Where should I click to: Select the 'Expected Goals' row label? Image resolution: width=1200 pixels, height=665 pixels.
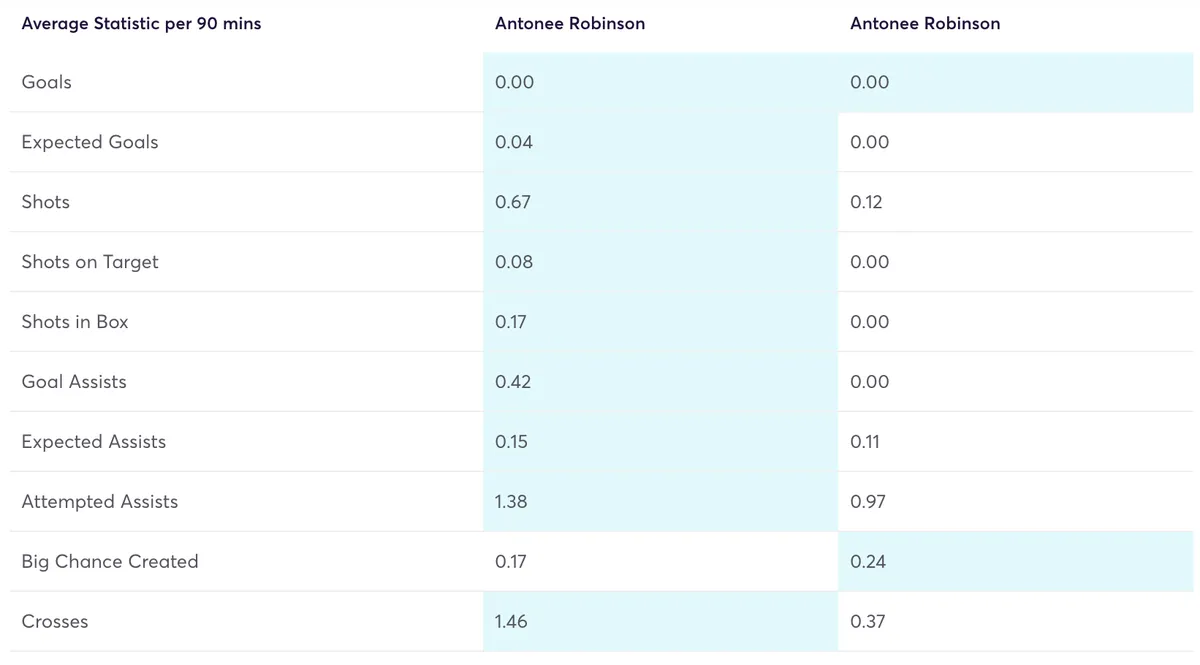tap(90, 142)
